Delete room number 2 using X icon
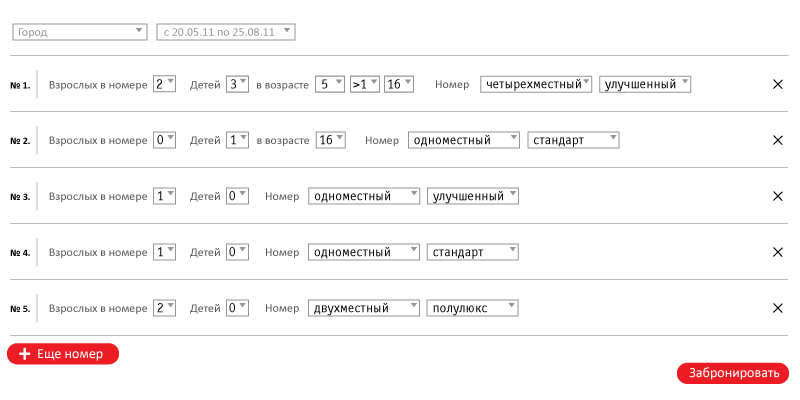The height and width of the screenshot is (400, 800). point(778,141)
